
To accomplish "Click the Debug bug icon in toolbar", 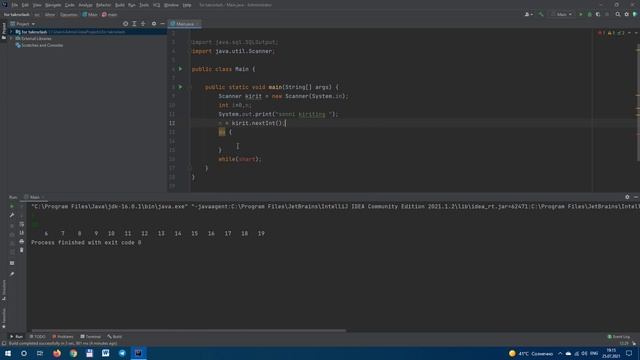I will tap(589, 14).
